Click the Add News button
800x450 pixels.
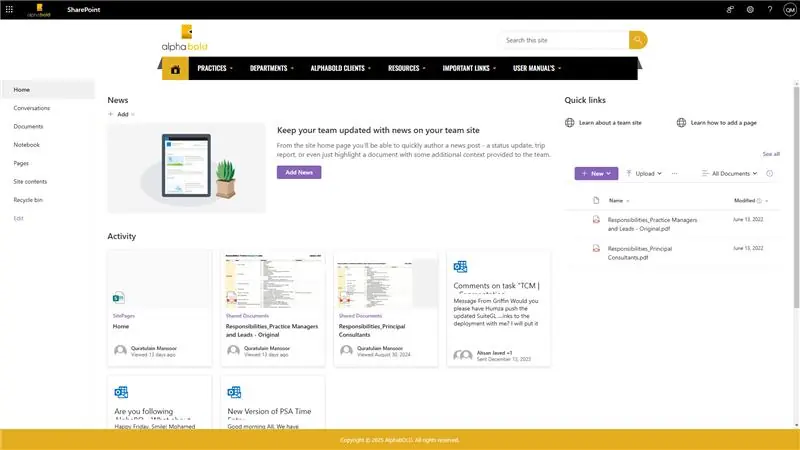pos(299,172)
